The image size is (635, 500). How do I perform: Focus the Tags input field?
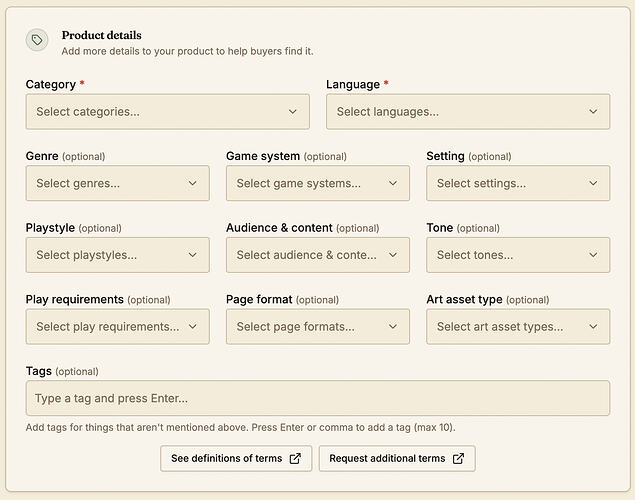318,398
